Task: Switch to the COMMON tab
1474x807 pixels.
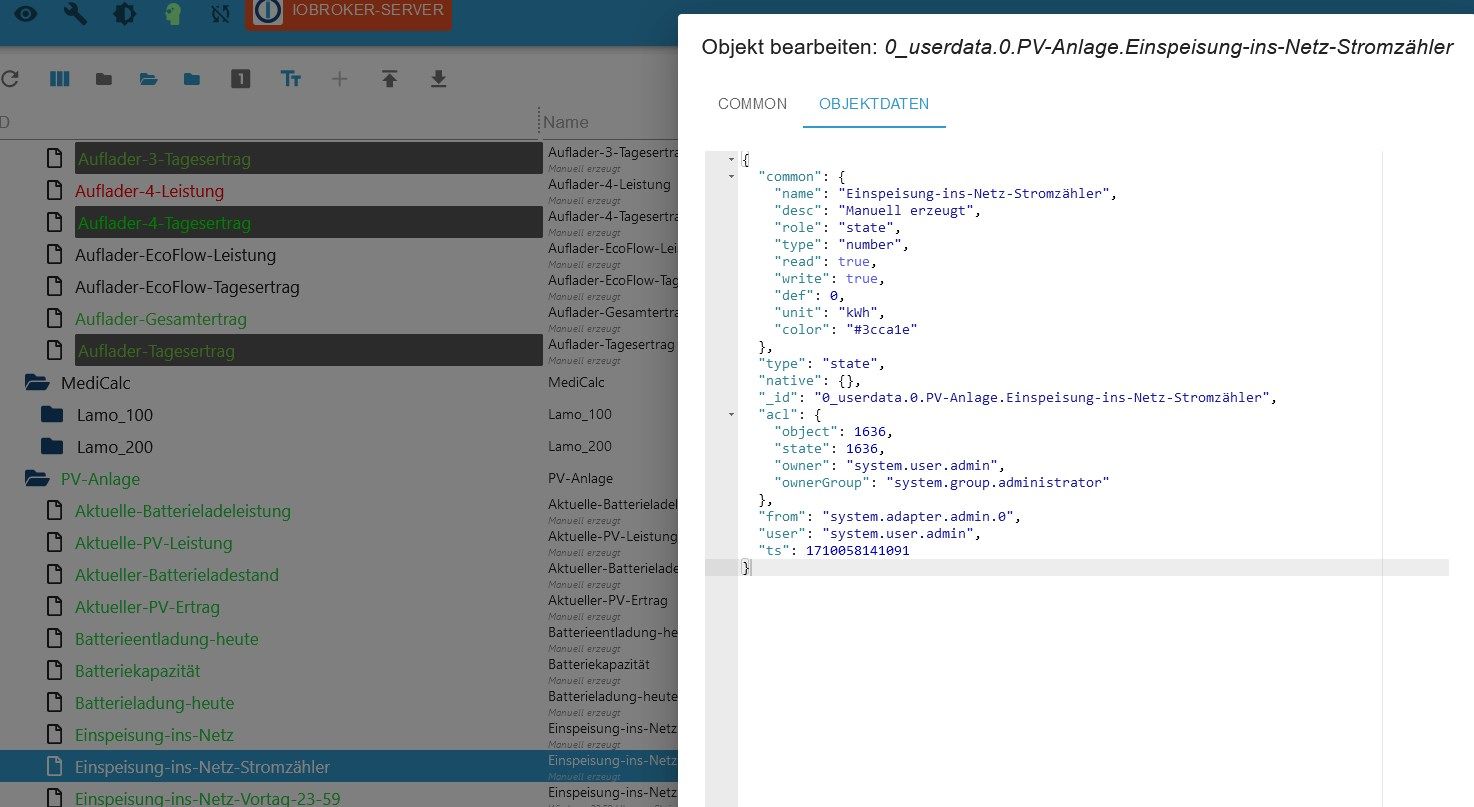Action: tap(752, 104)
